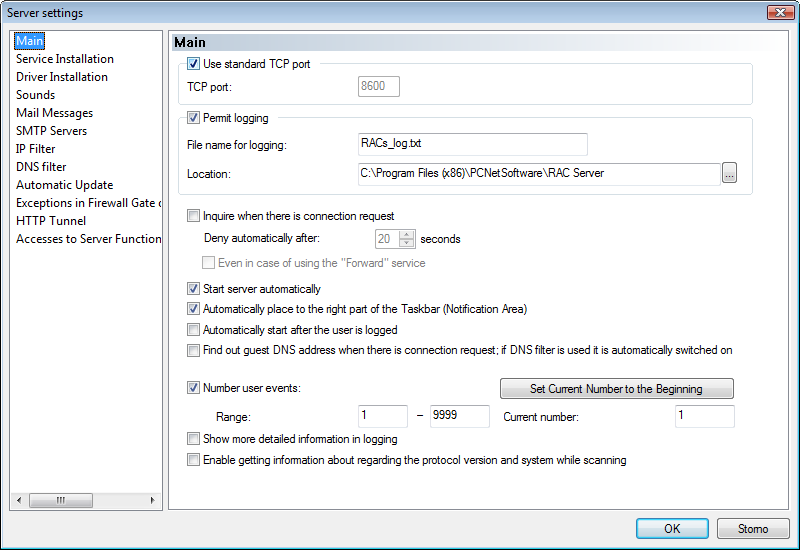Screen dimensions: 800x550
Task: Open the log location browse button
Action: coord(729,173)
